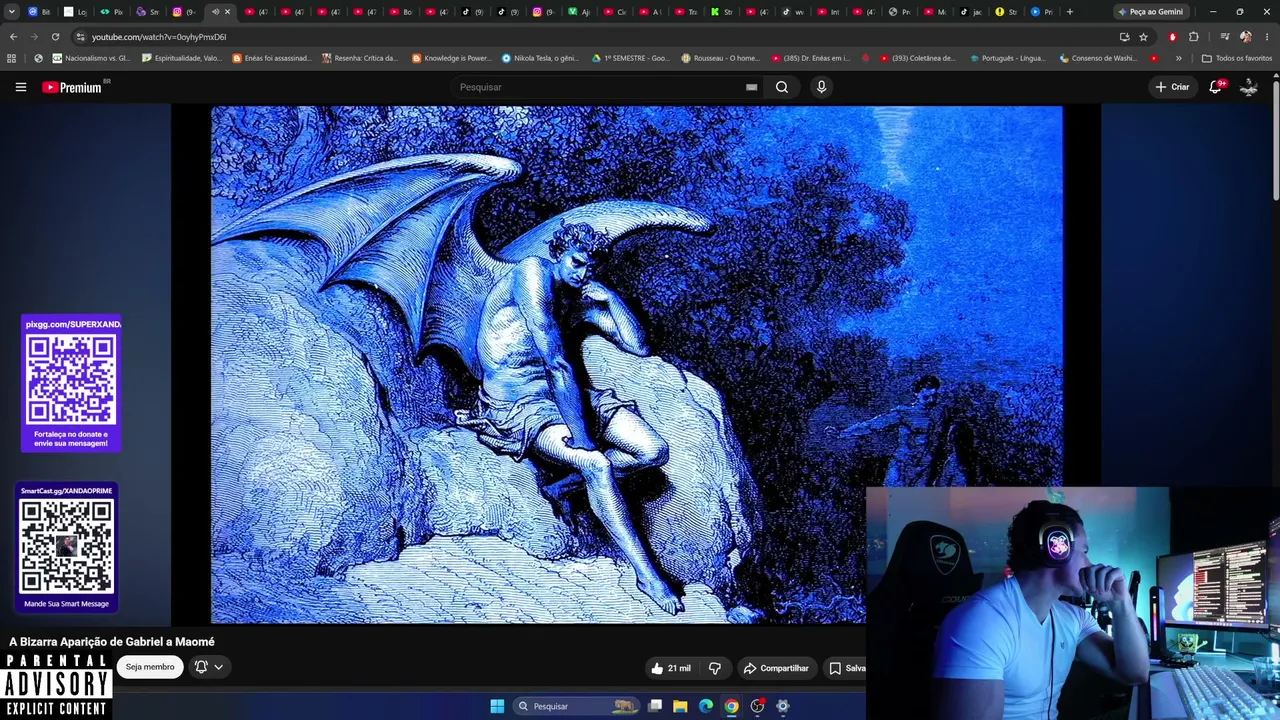Open Task View in taskbar
Image resolution: width=1280 pixels, height=720 pixels.
(x=655, y=706)
